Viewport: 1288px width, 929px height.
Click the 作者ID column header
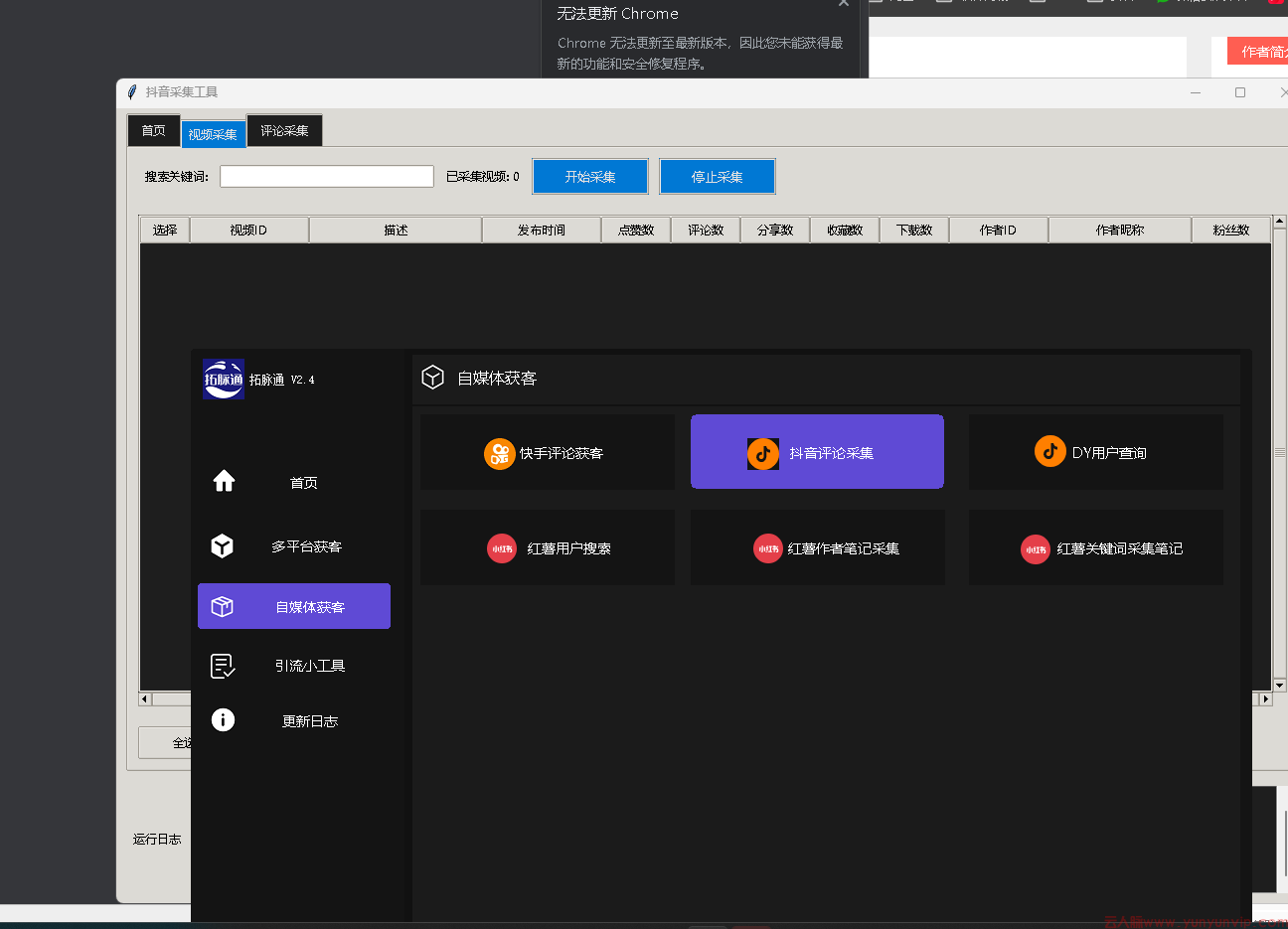999,230
